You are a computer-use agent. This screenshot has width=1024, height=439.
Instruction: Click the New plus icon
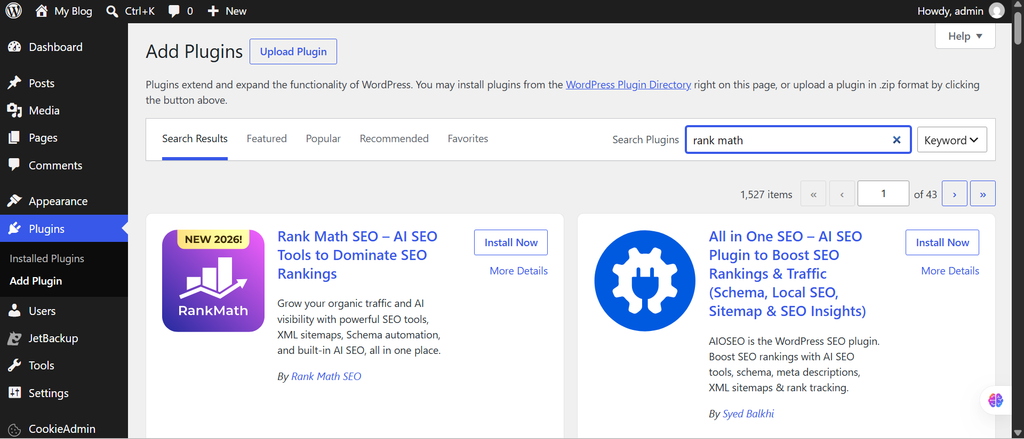coord(213,11)
